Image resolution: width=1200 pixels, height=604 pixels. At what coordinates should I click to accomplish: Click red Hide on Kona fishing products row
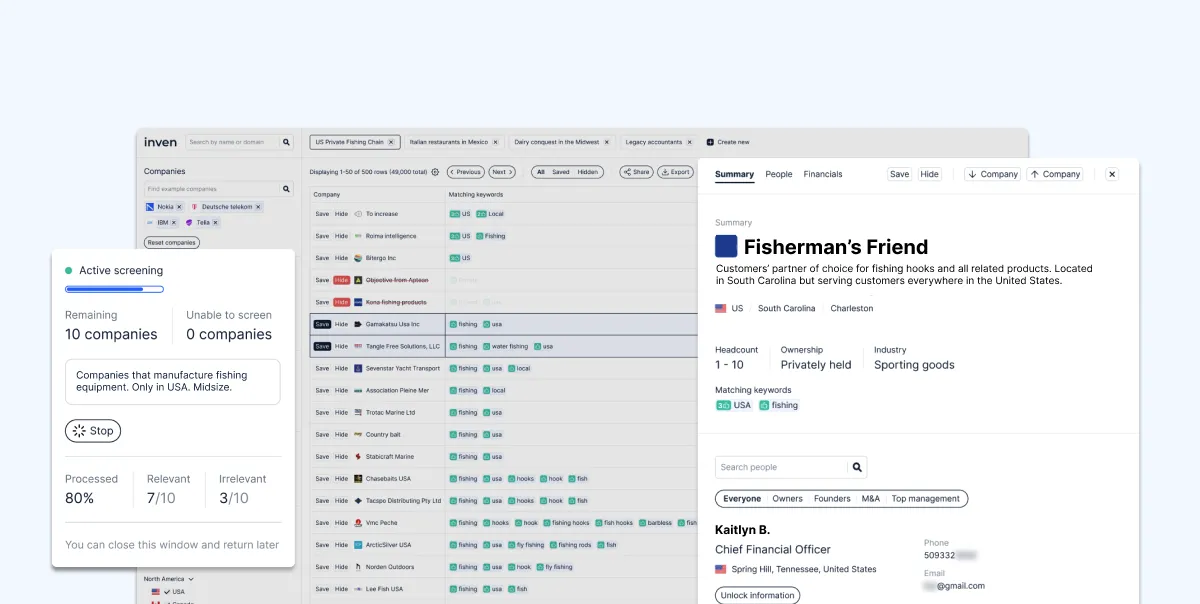[x=342, y=302]
